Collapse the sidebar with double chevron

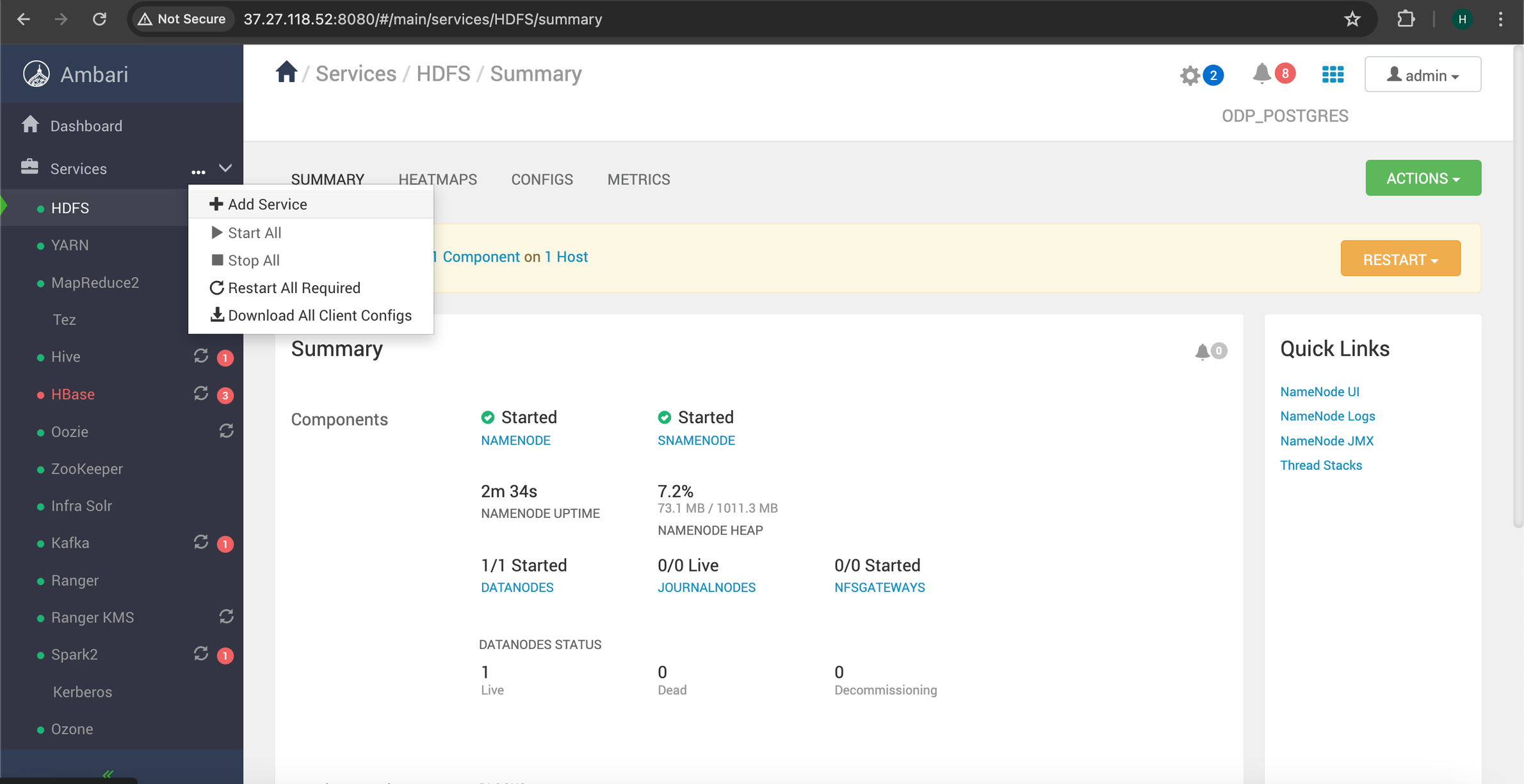pos(108,775)
